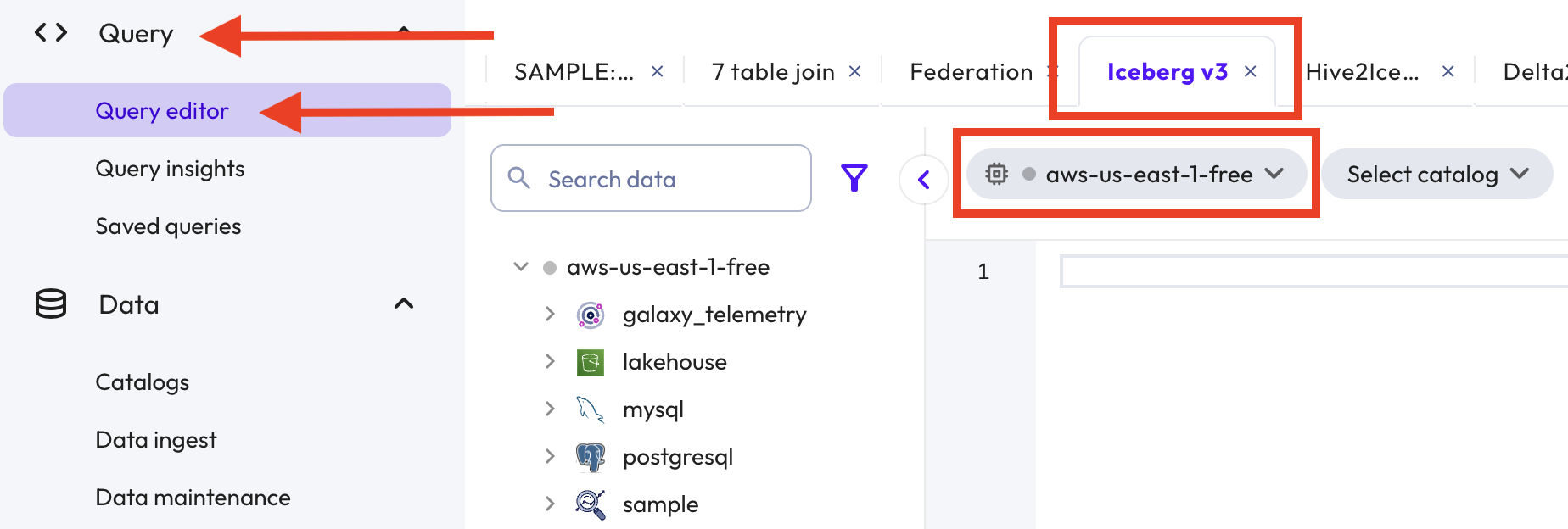Click the postgresql elephant icon

(x=590, y=458)
